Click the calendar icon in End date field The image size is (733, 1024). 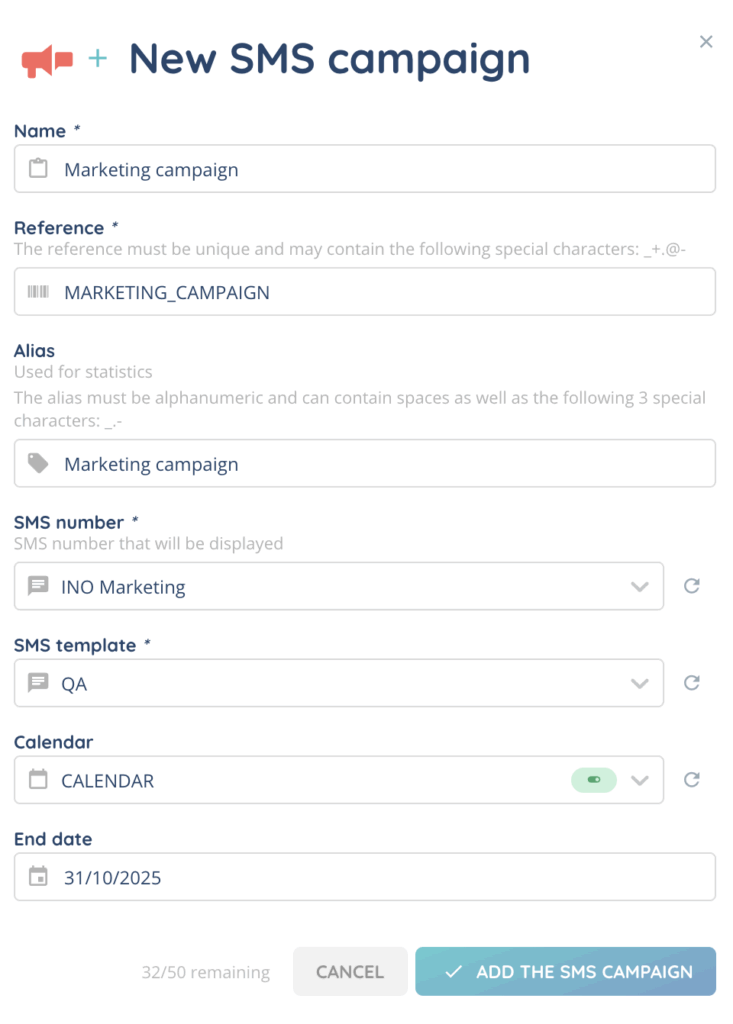click(38, 877)
